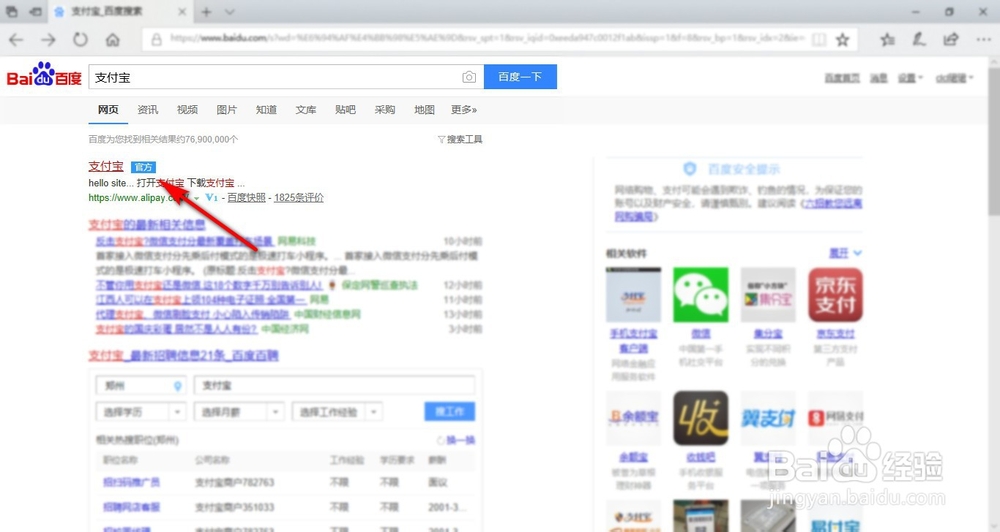This screenshot has width=1000, height=532.
Task: Open the 京东支付 app icon
Action: pos(835,295)
